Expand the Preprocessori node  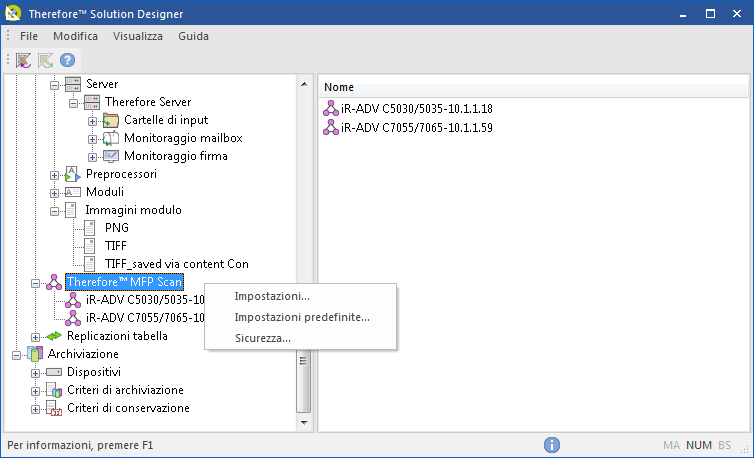[x=54, y=175]
